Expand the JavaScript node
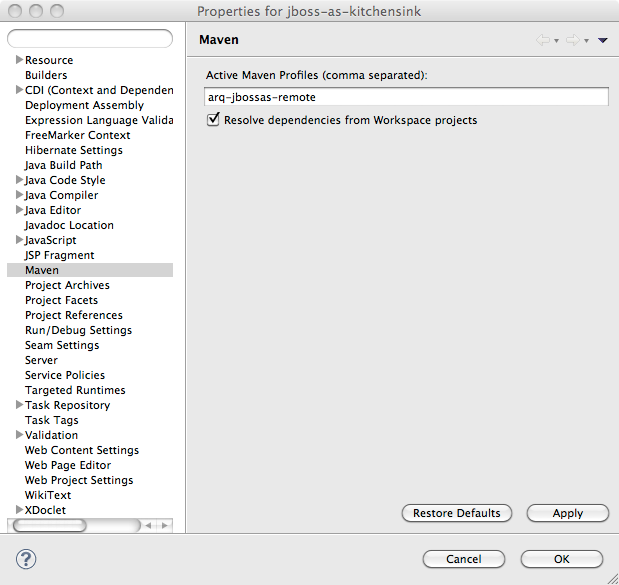This screenshot has height=585, width=619. click(x=19, y=240)
